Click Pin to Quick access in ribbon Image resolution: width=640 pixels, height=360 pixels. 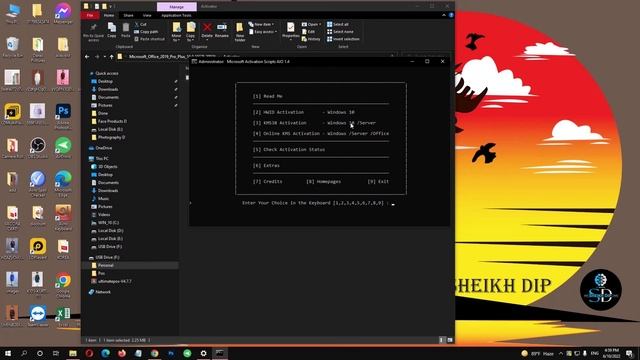point(93,32)
